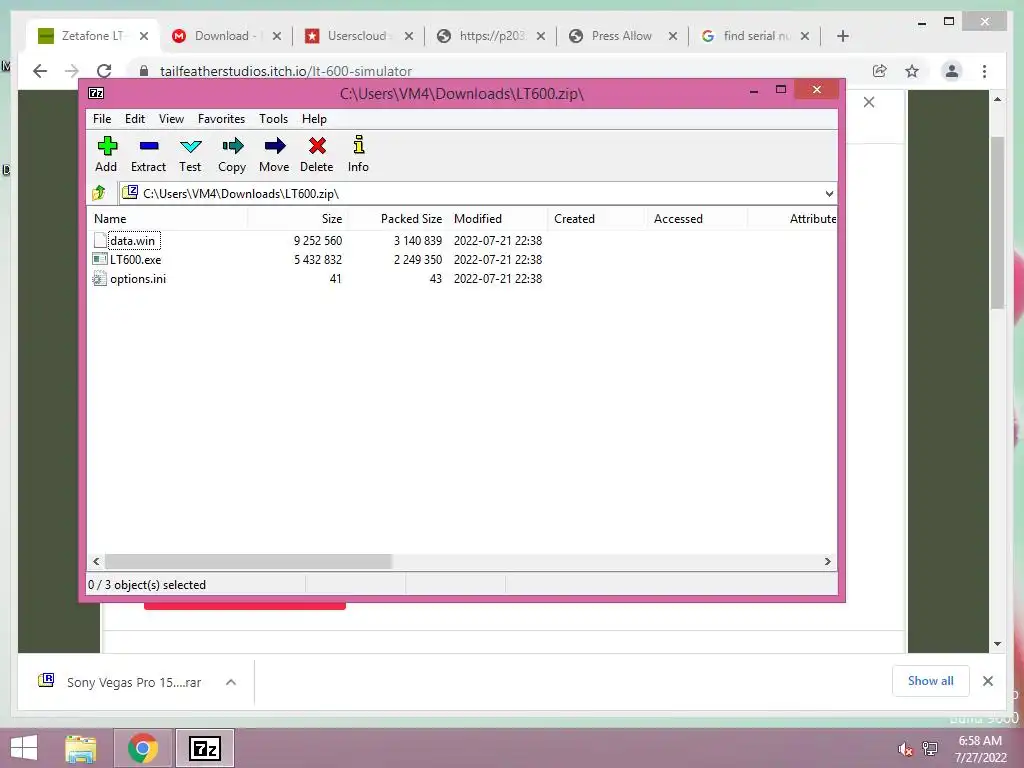Viewport: 1024px width, 768px height.
Task: Click the 7z title bar icon
Action: coord(96,93)
